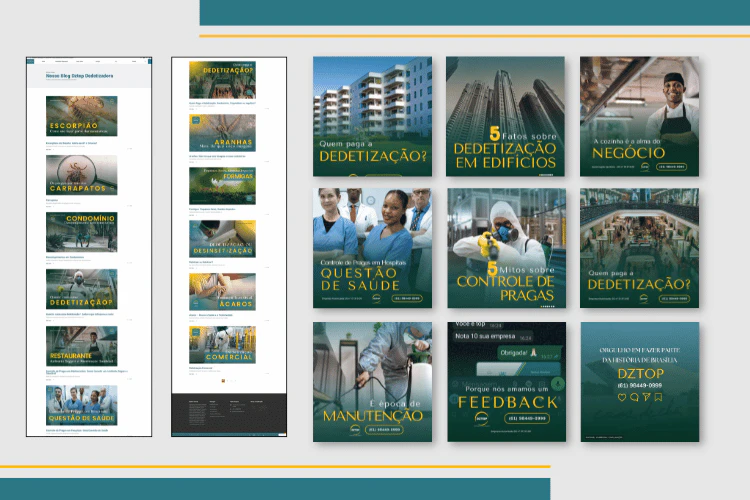The height and width of the screenshot is (500, 750).
Task: Select the Ácaros blog article banner
Action: point(222,291)
